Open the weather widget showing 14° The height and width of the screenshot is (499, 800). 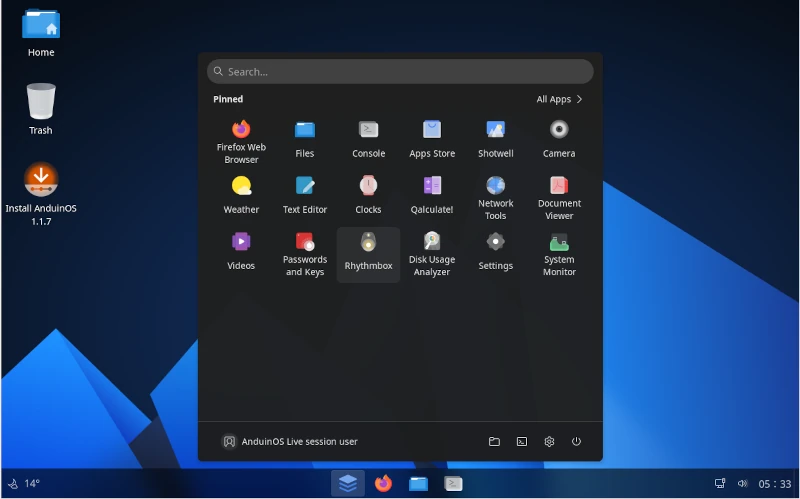tap(24, 483)
